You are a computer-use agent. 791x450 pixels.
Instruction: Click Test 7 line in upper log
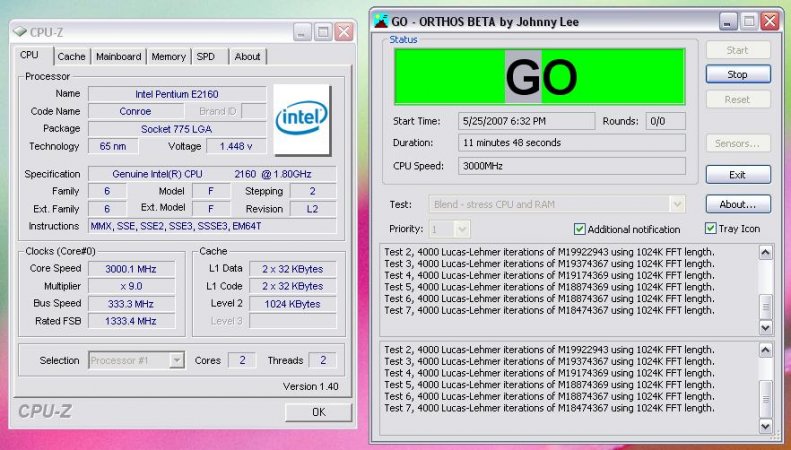coord(549,310)
